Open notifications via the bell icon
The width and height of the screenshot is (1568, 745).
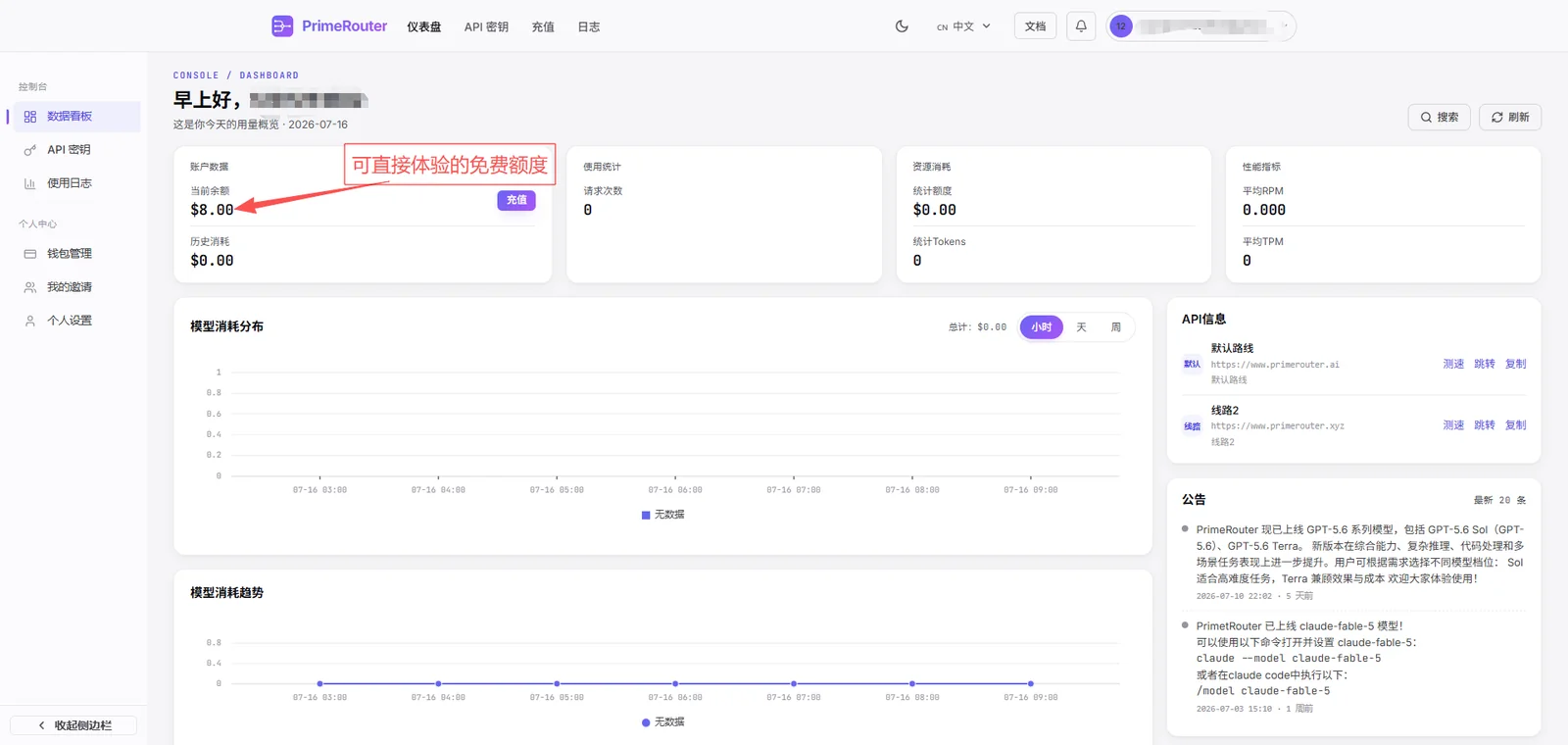1081,26
